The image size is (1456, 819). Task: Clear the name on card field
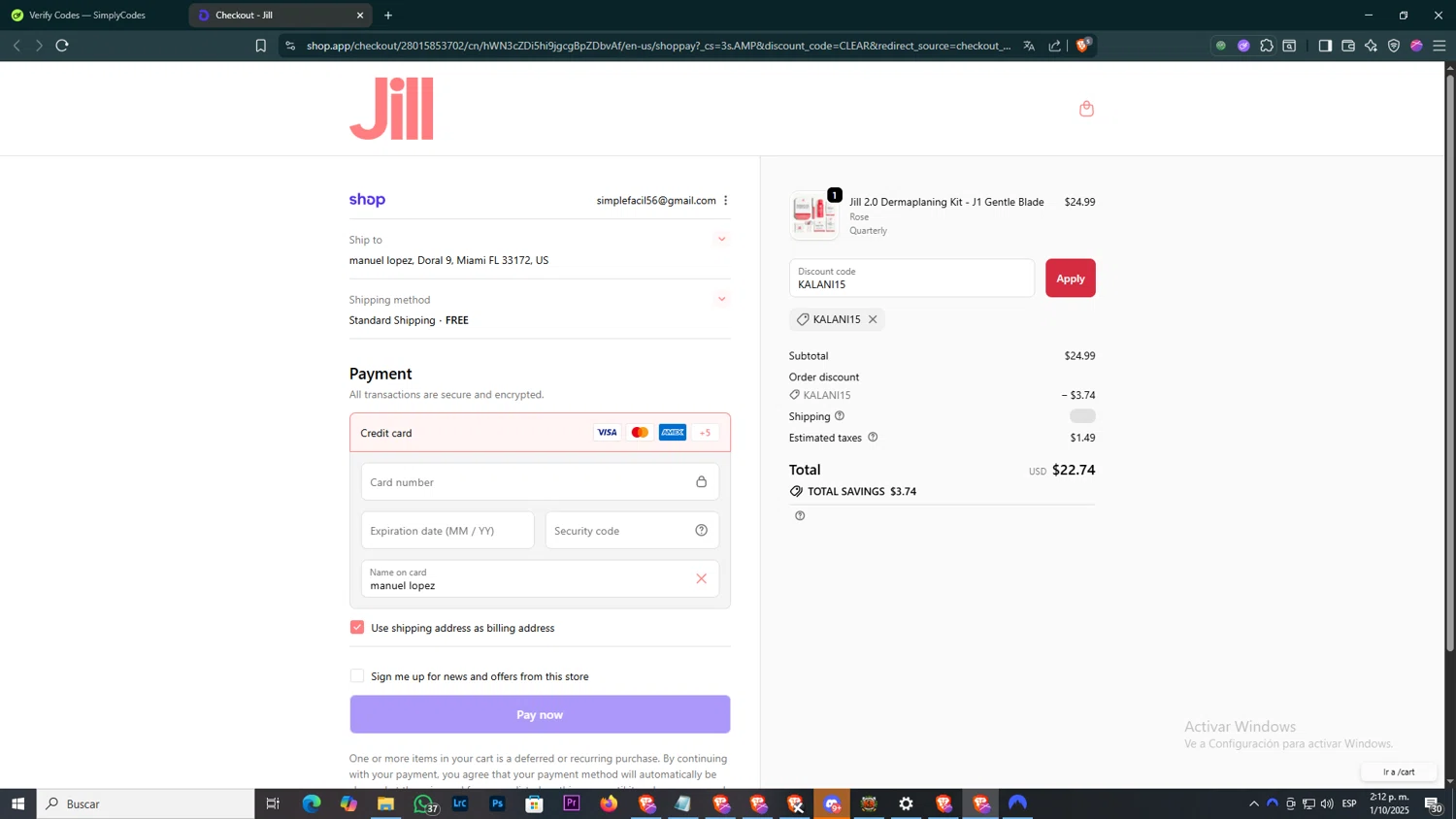[701, 578]
